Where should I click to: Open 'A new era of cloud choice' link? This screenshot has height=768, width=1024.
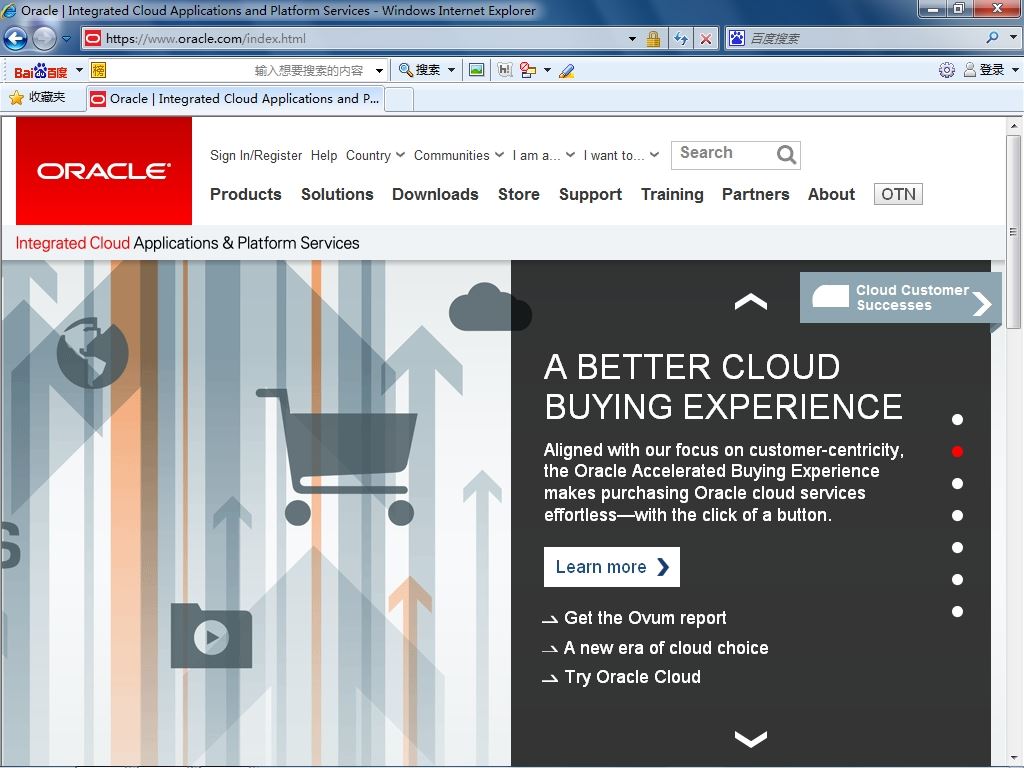(x=665, y=648)
